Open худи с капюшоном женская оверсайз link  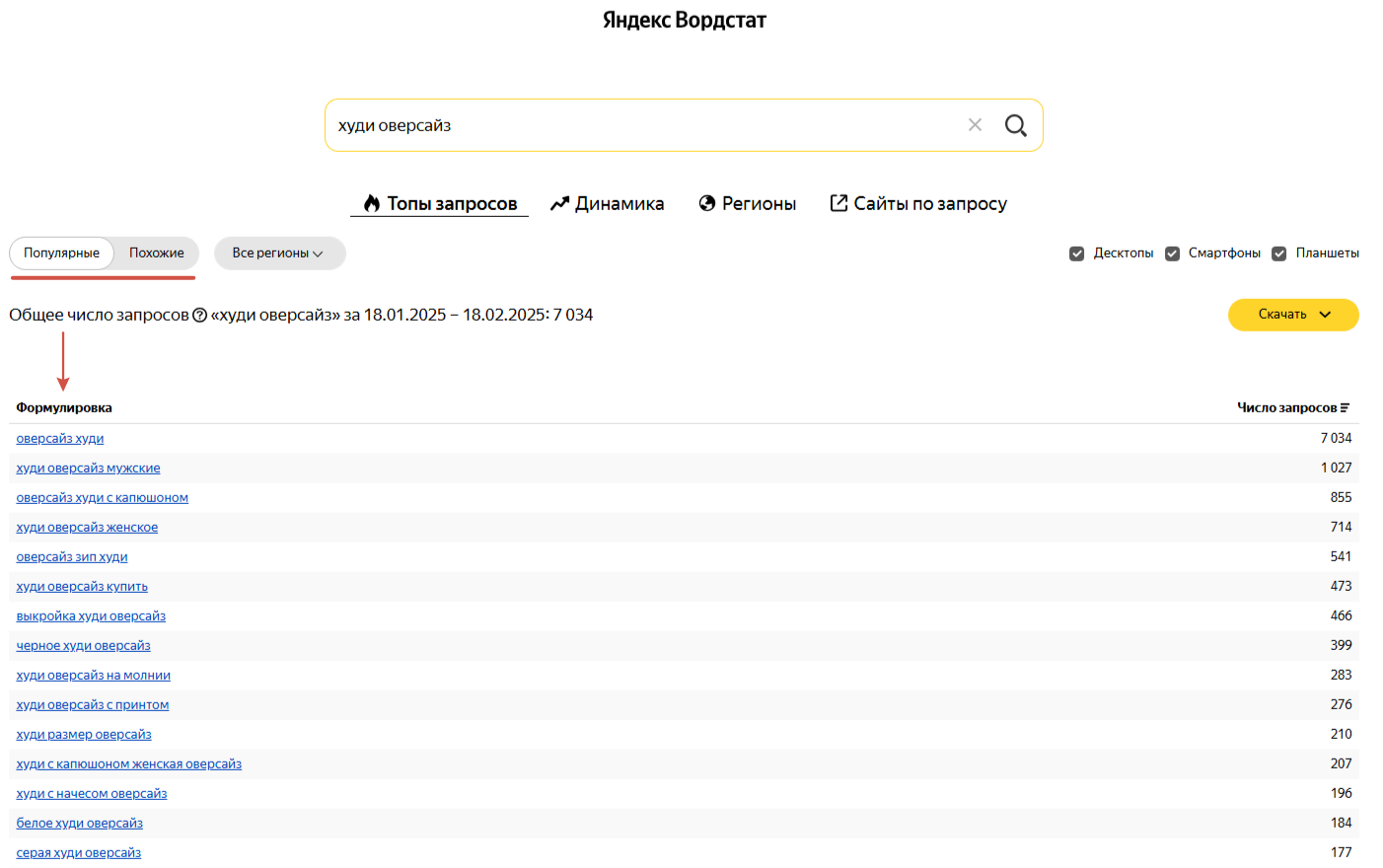pos(129,763)
